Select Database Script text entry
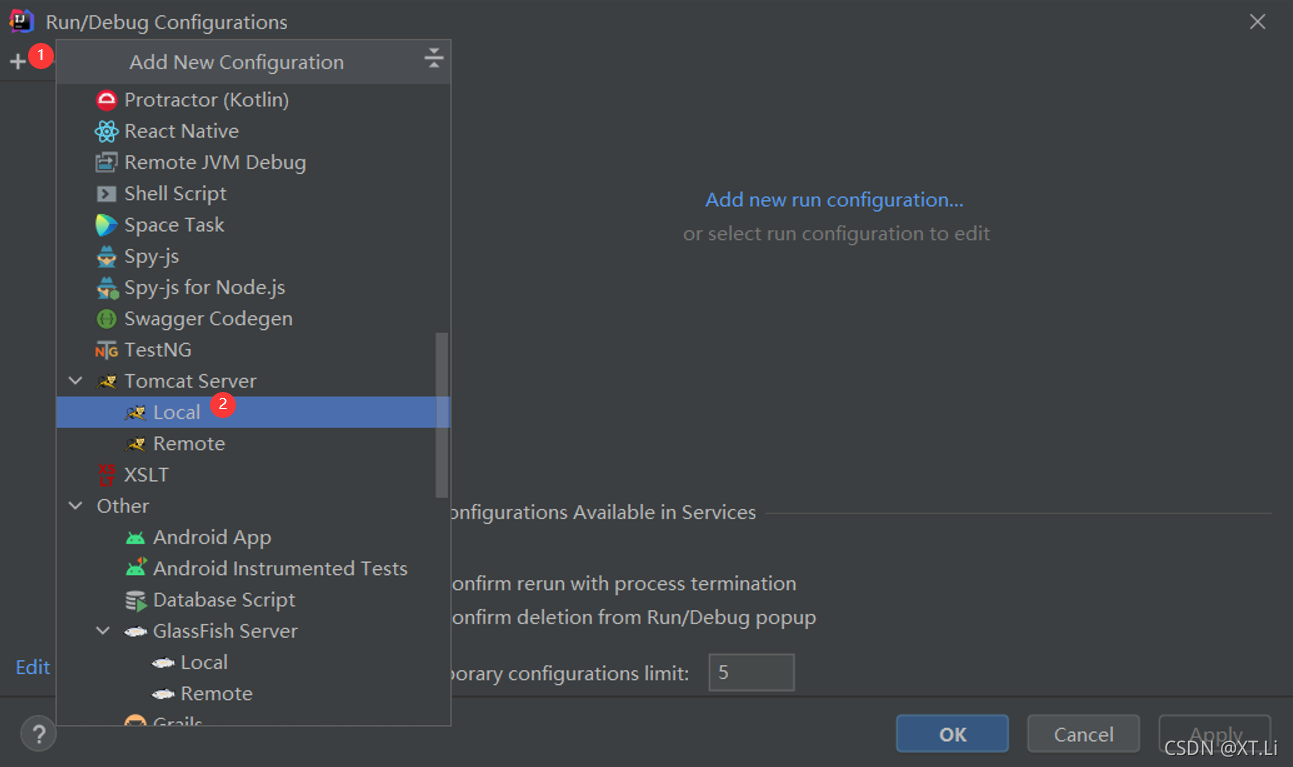The image size is (1293, 767). click(x=224, y=600)
